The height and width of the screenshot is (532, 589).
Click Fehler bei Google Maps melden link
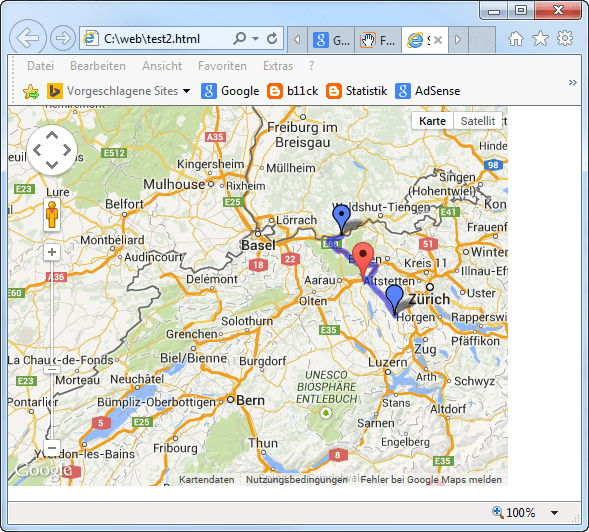(431, 480)
